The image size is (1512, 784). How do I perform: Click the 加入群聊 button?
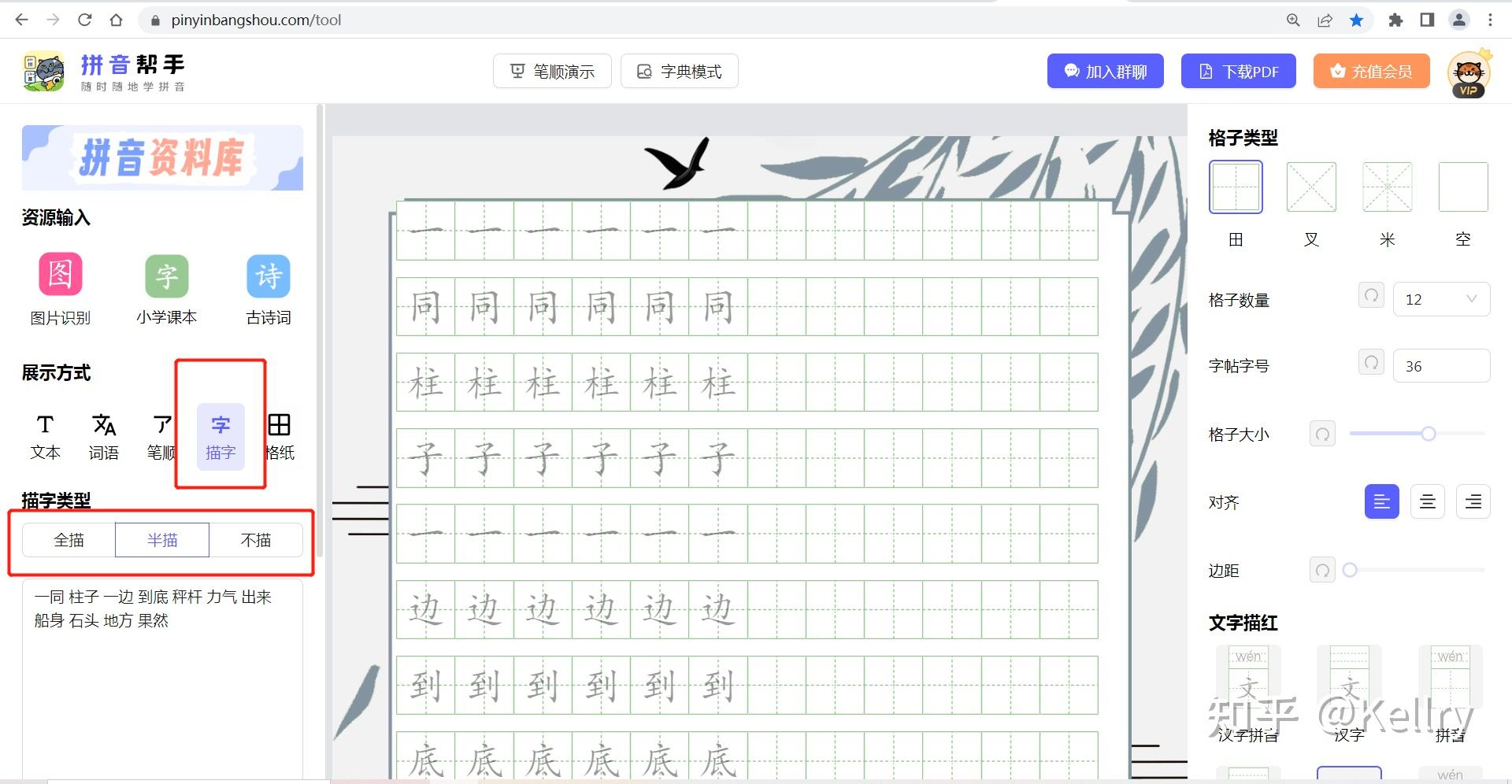click(1106, 72)
